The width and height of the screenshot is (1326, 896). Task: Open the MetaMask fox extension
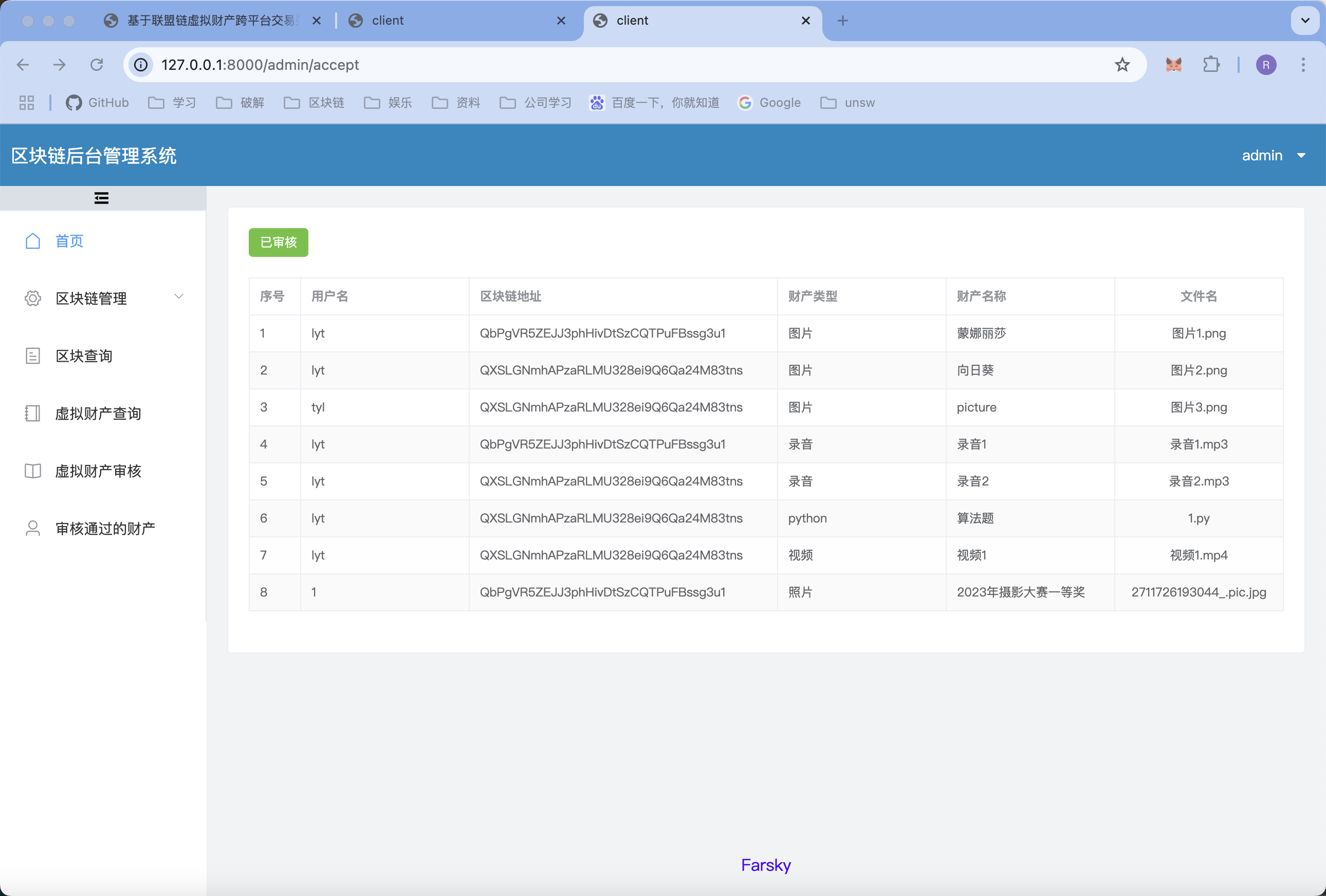[x=1173, y=65]
